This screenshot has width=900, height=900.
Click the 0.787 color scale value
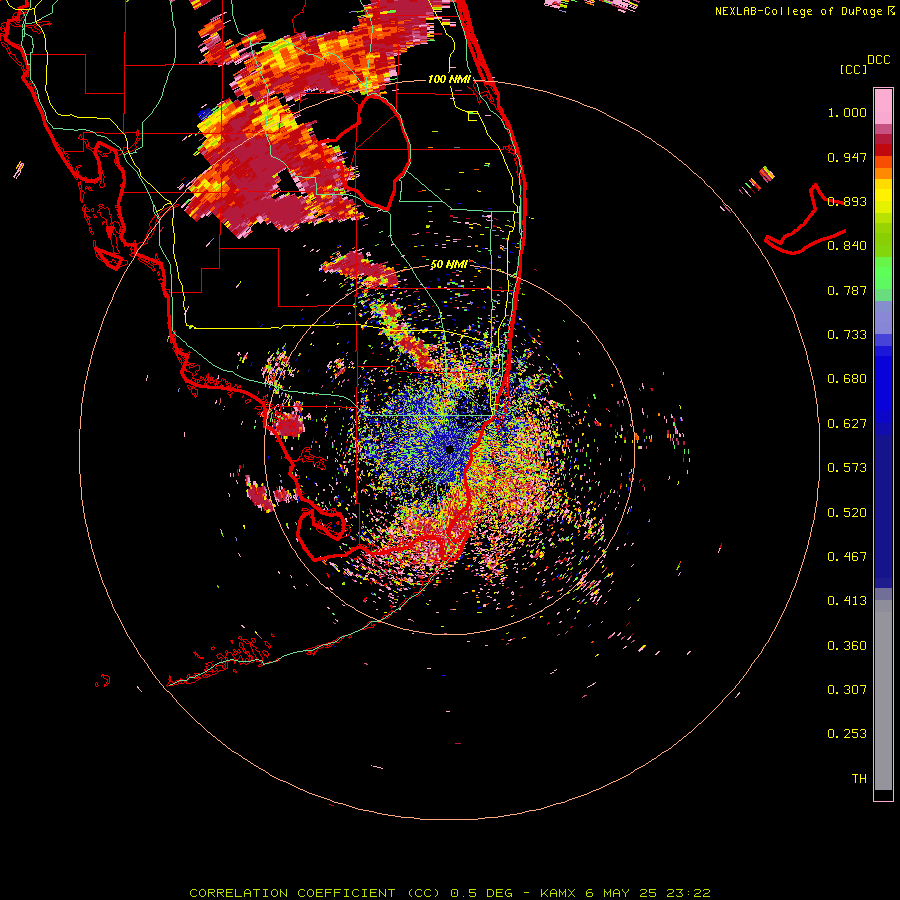(847, 290)
